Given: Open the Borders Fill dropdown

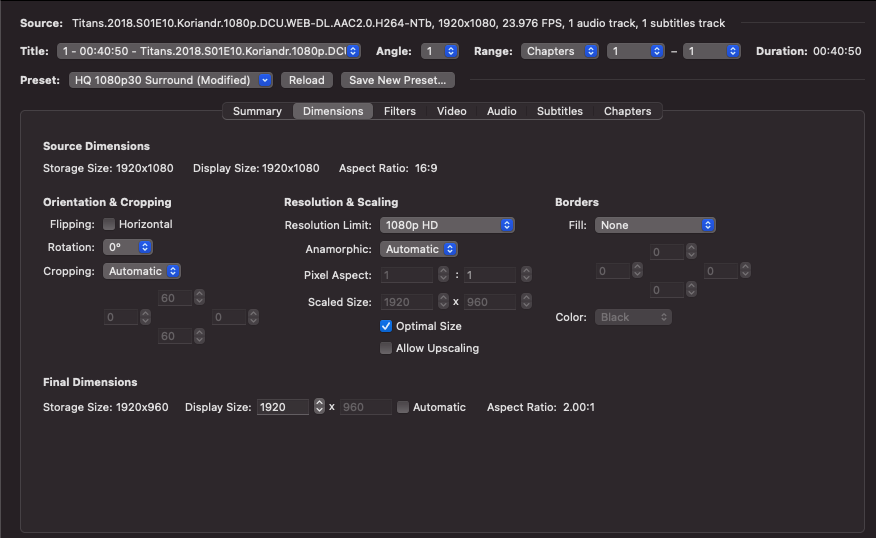Looking at the screenshot, I should coord(655,225).
